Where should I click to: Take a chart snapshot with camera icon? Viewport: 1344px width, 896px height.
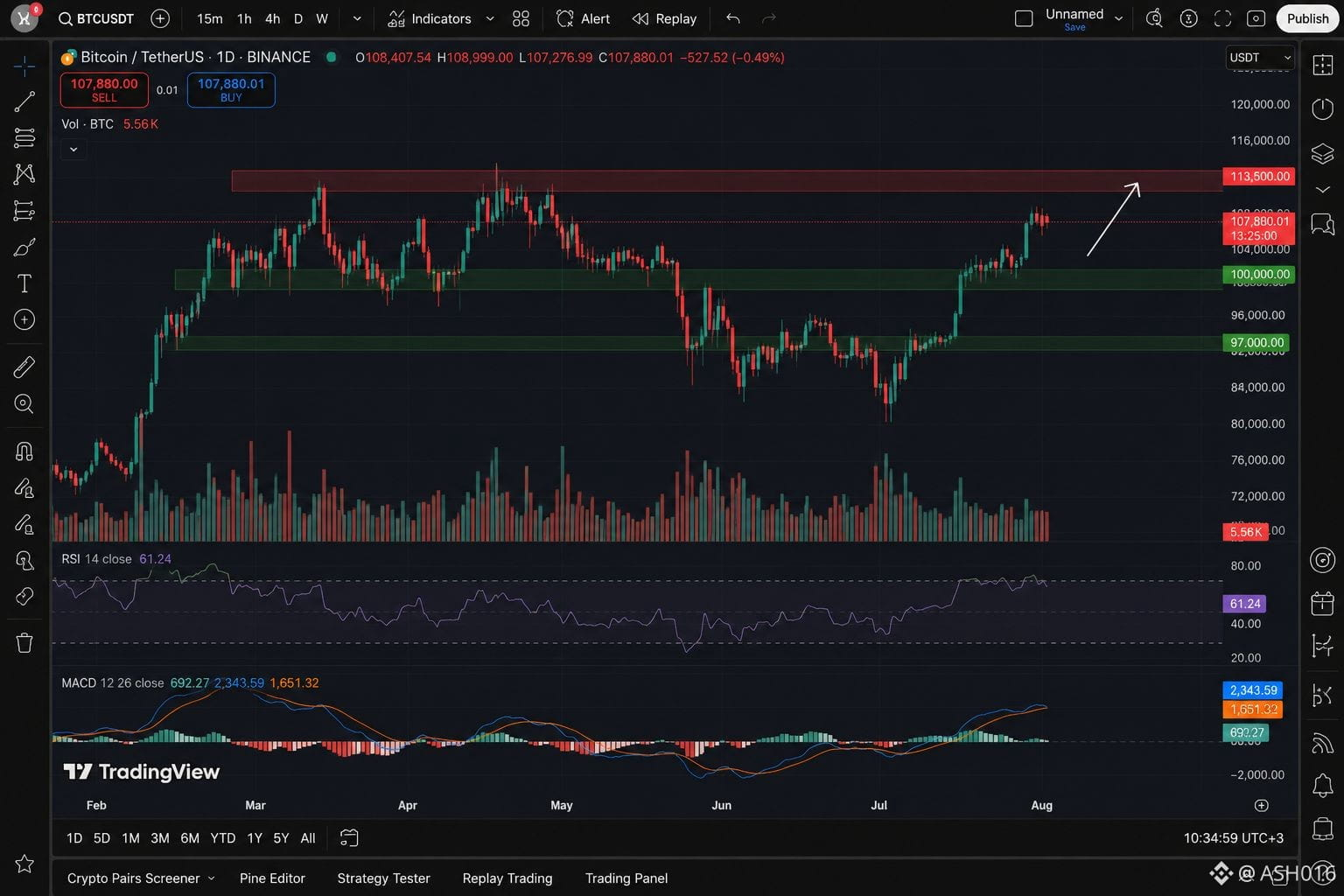pos(1256,18)
